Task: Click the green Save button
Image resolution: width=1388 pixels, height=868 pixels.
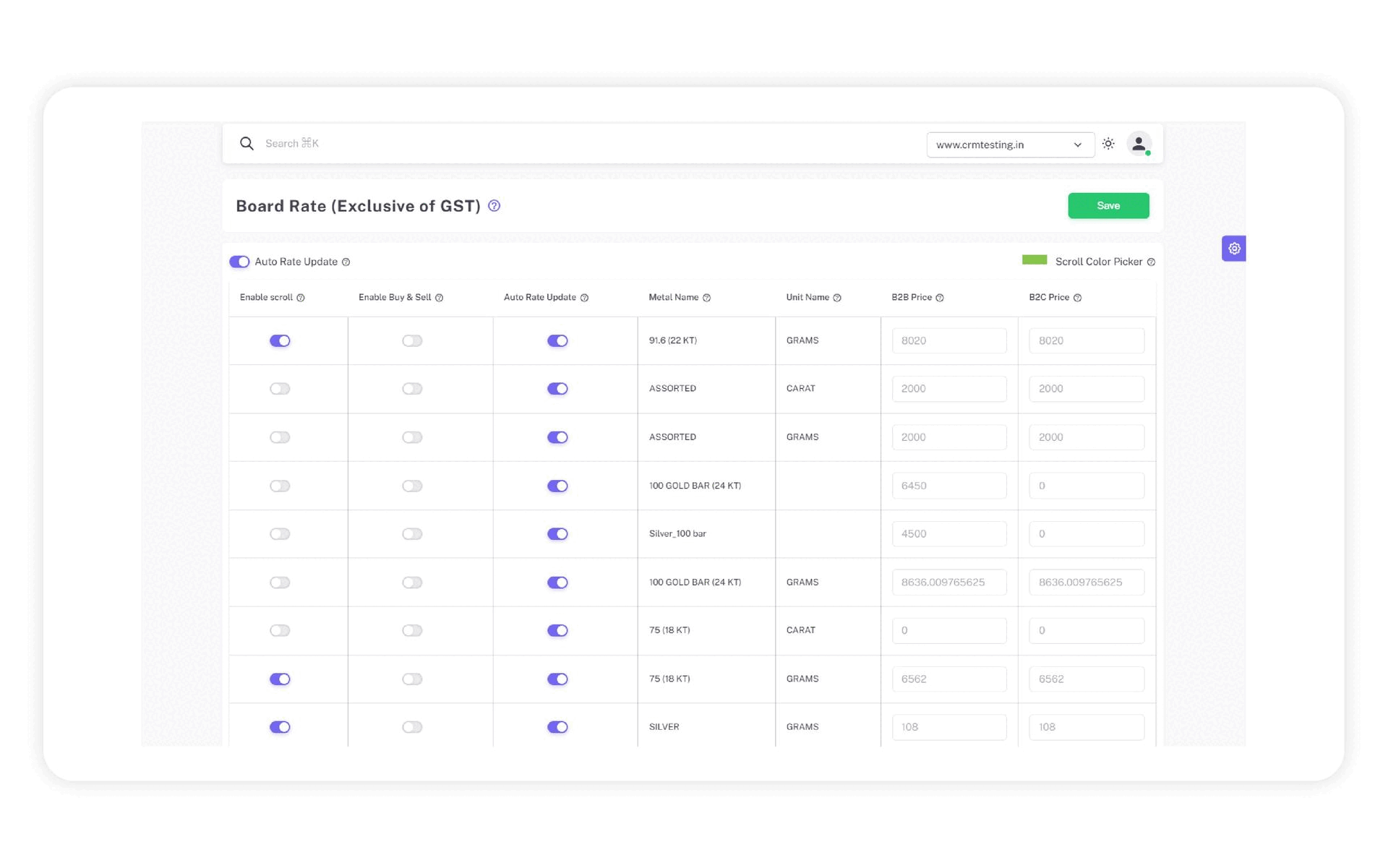Action: pos(1108,206)
